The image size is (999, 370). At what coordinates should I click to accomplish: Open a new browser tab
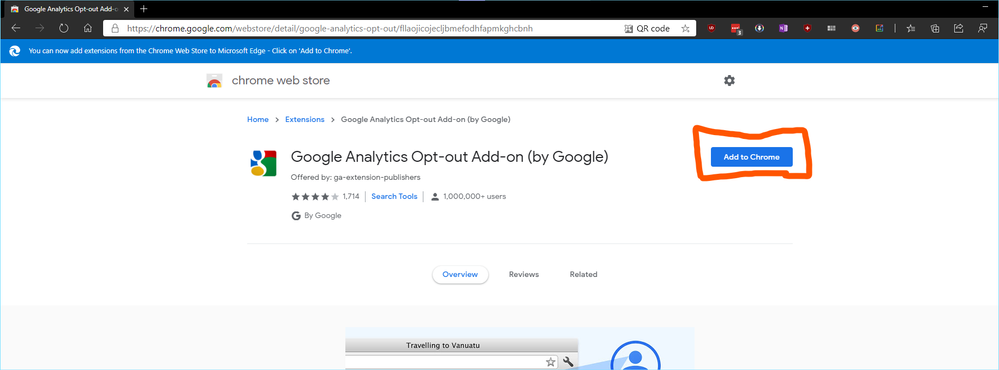pyautogui.click(x=143, y=8)
